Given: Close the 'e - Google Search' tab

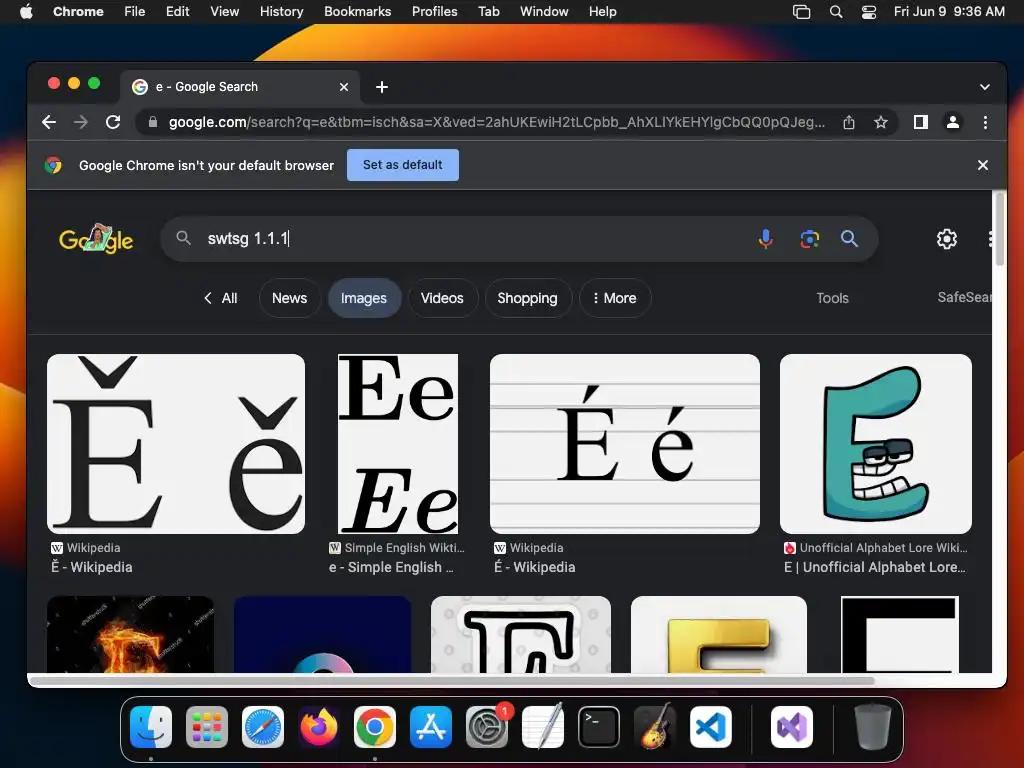Looking at the screenshot, I should (344, 87).
